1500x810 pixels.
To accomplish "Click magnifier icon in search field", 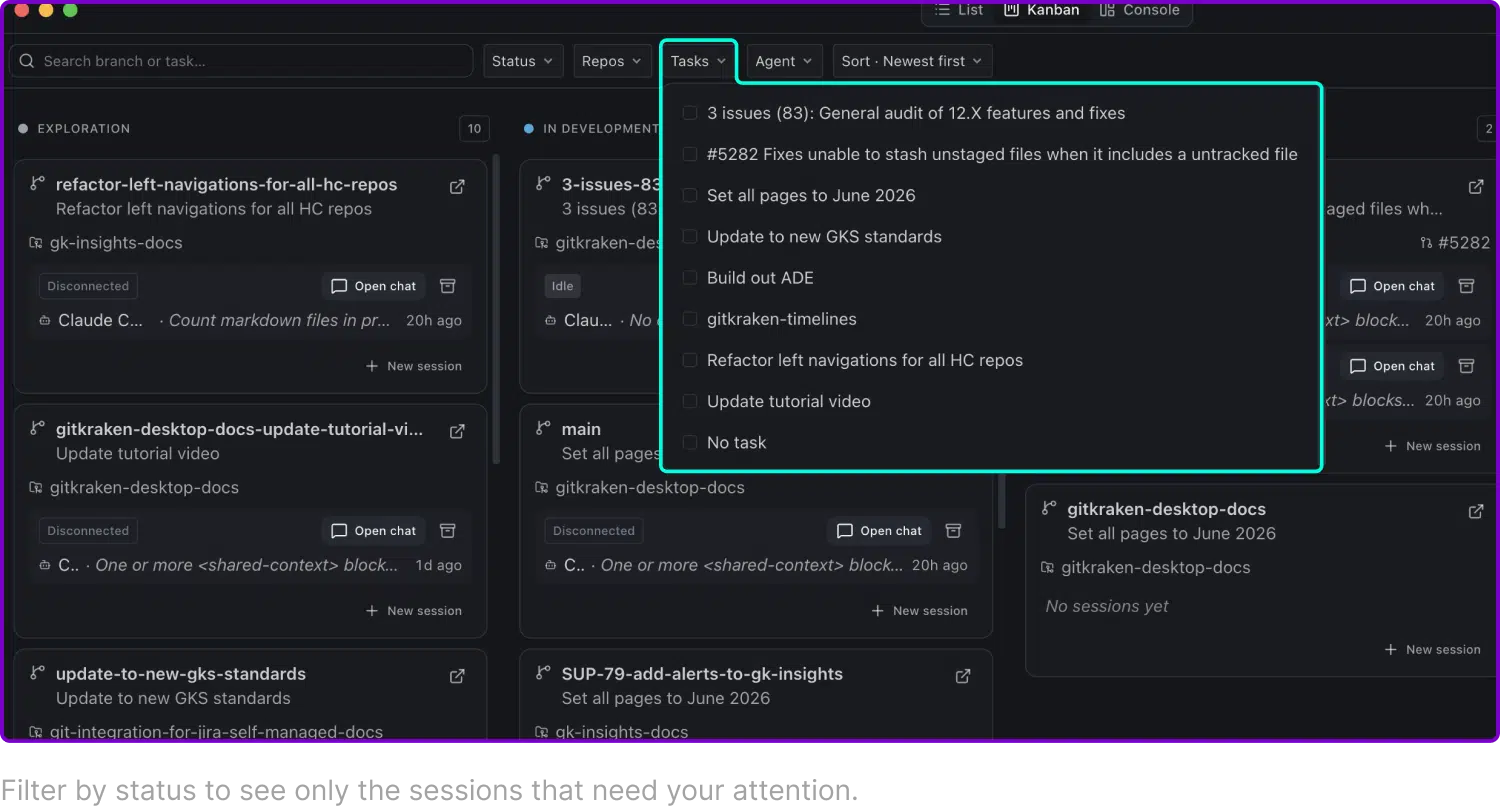I will click(27, 61).
